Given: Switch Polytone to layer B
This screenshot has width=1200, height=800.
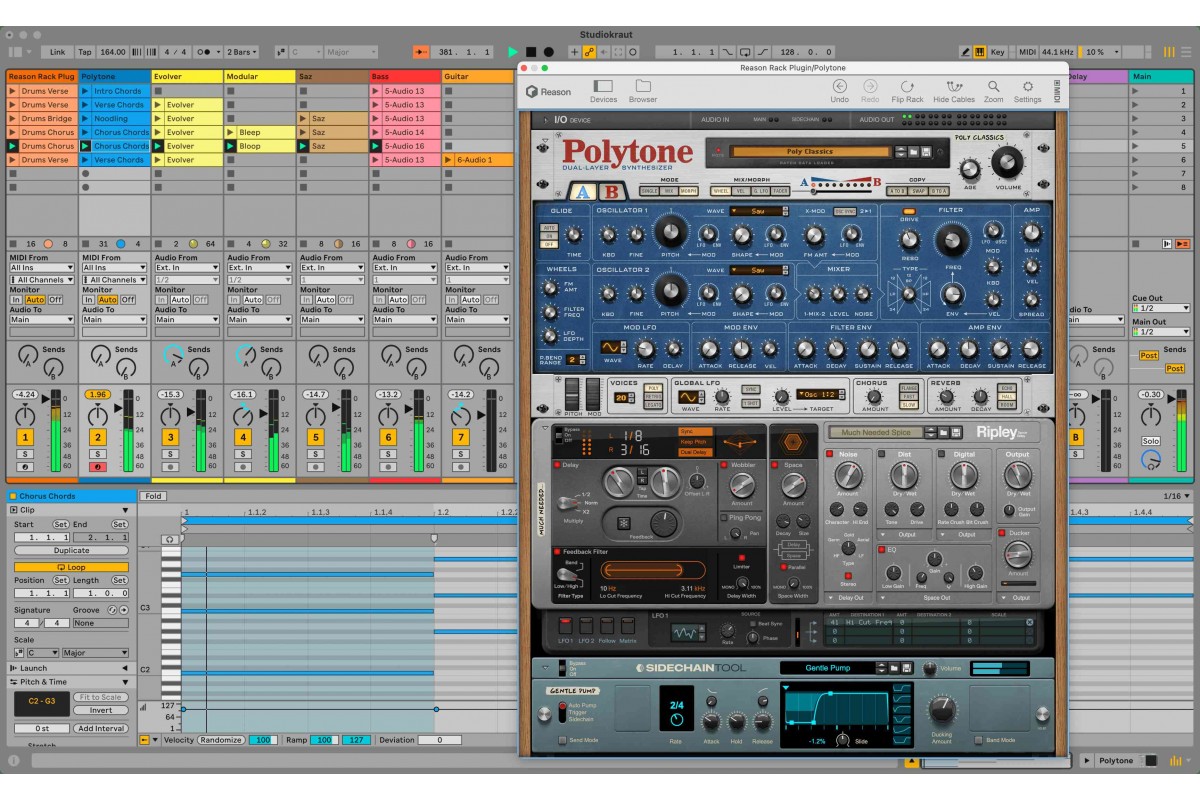Looking at the screenshot, I should [611, 192].
